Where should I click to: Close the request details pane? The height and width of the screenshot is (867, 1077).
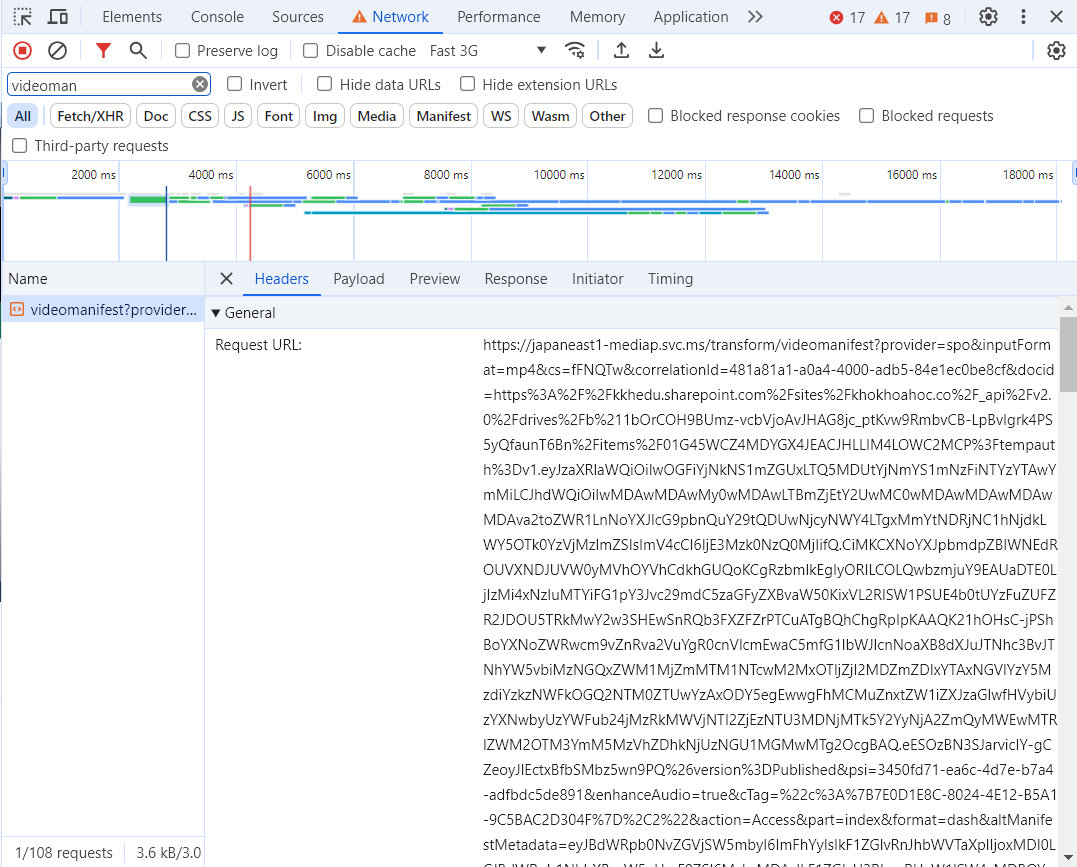click(x=226, y=278)
